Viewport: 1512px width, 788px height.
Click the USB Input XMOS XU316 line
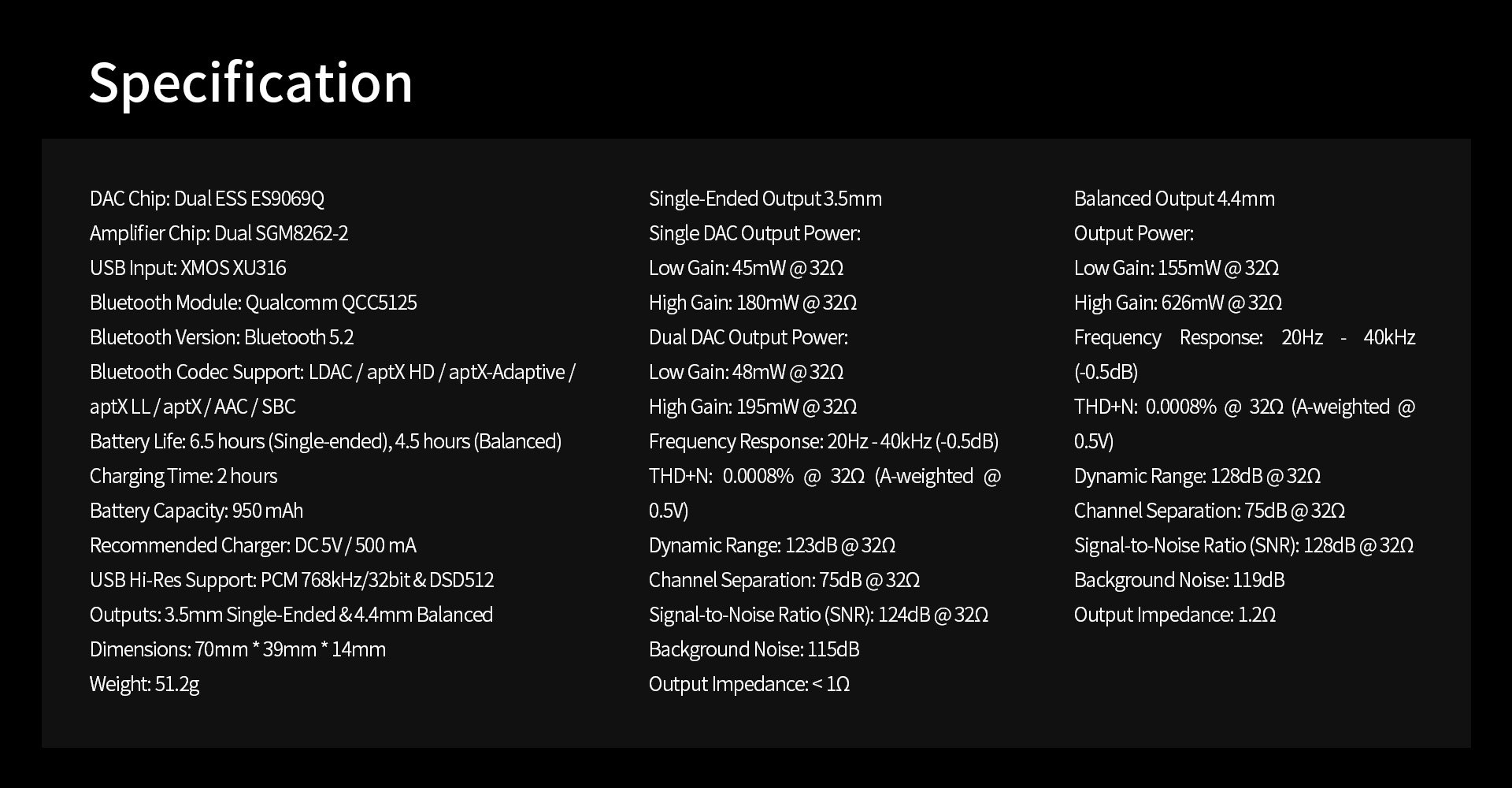point(187,268)
